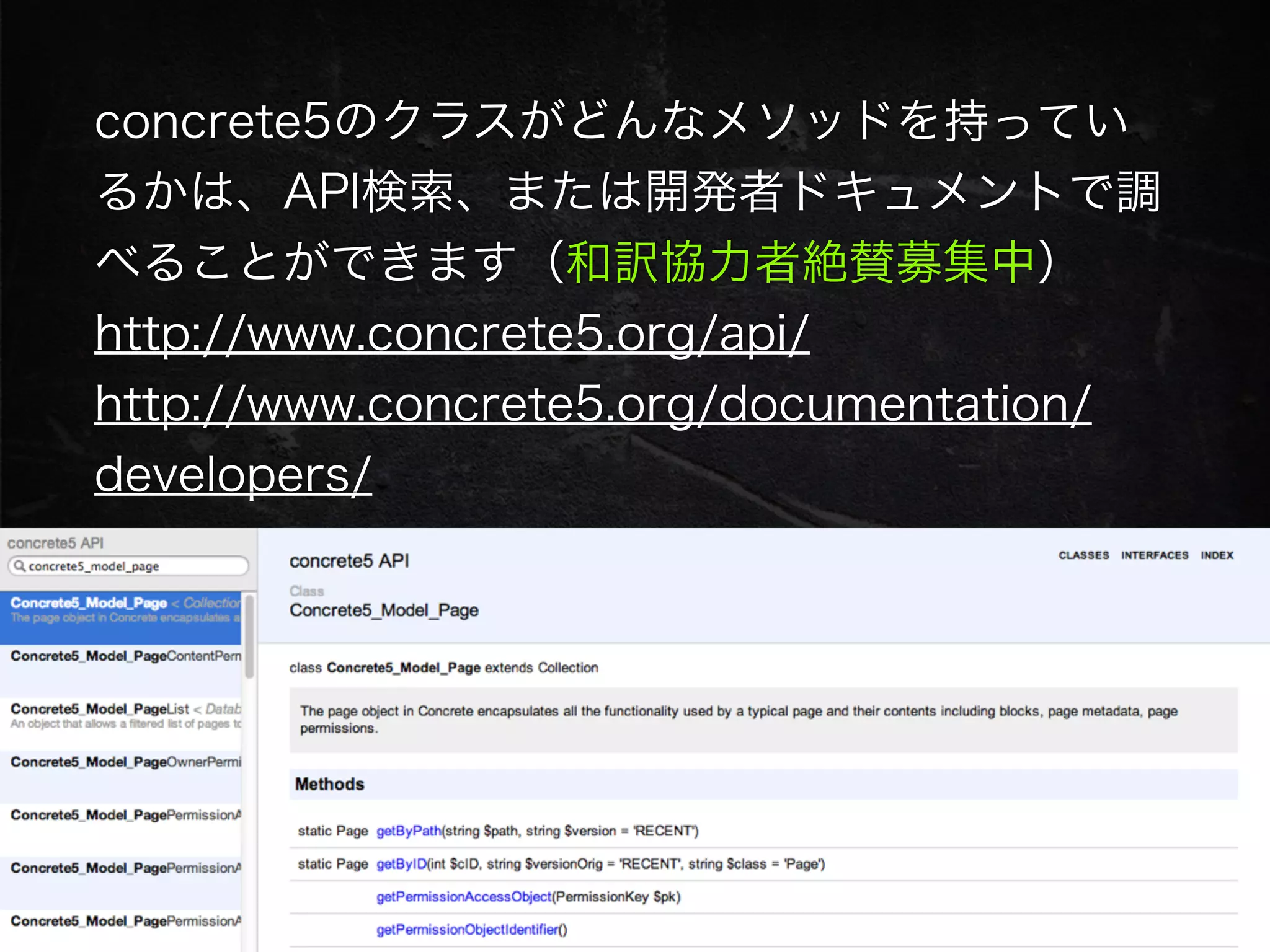Screen dimensions: 1270x952
Task: Open the getByPath method link
Action: point(409,831)
